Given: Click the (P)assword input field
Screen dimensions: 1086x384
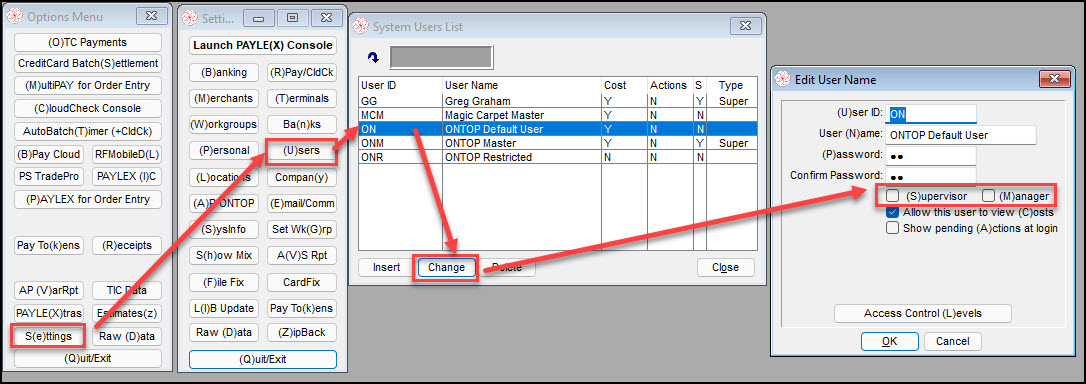Looking at the screenshot, I should pyautogui.click(x=931, y=155).
